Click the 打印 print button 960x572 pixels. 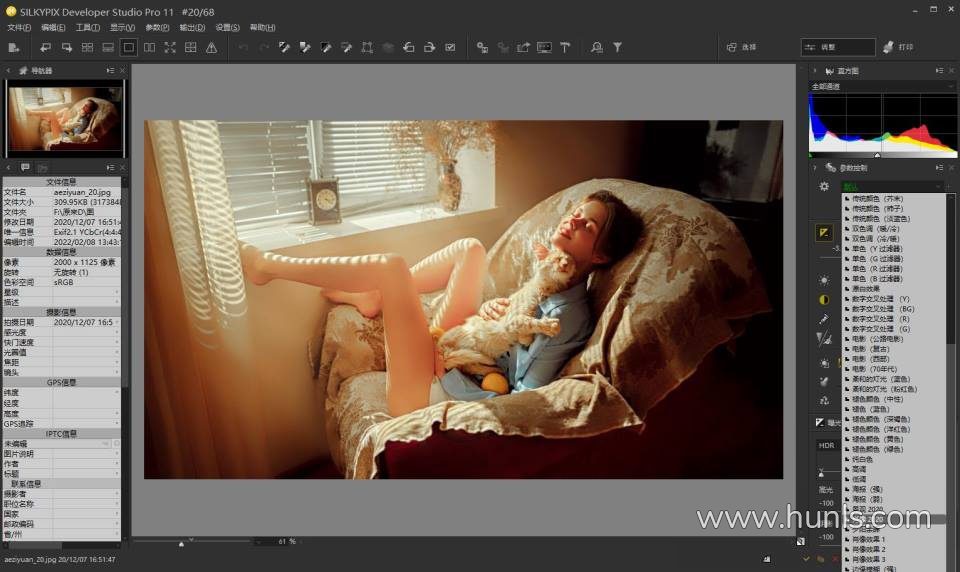click(899, 47)
